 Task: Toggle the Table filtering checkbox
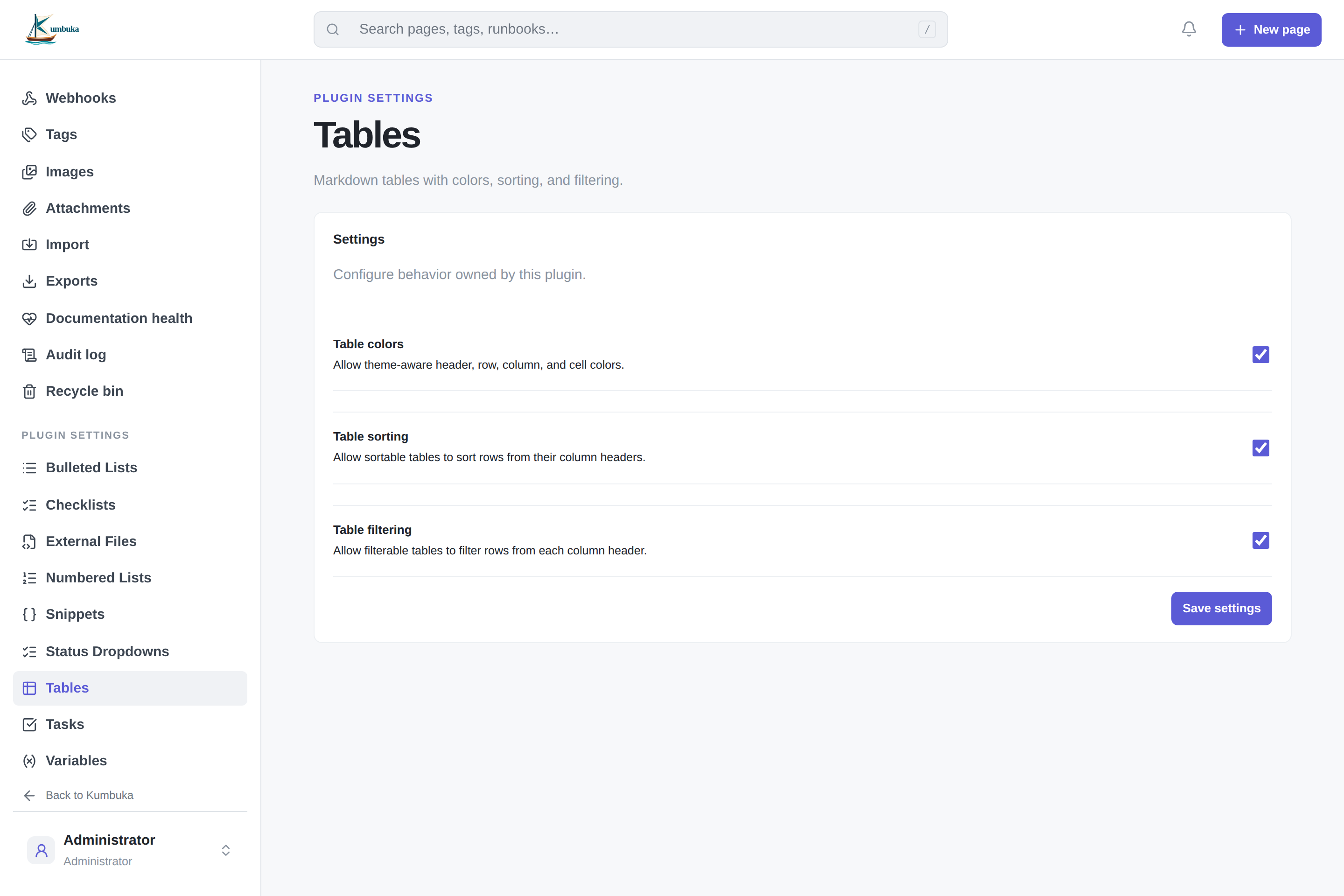pos(1260,540)
